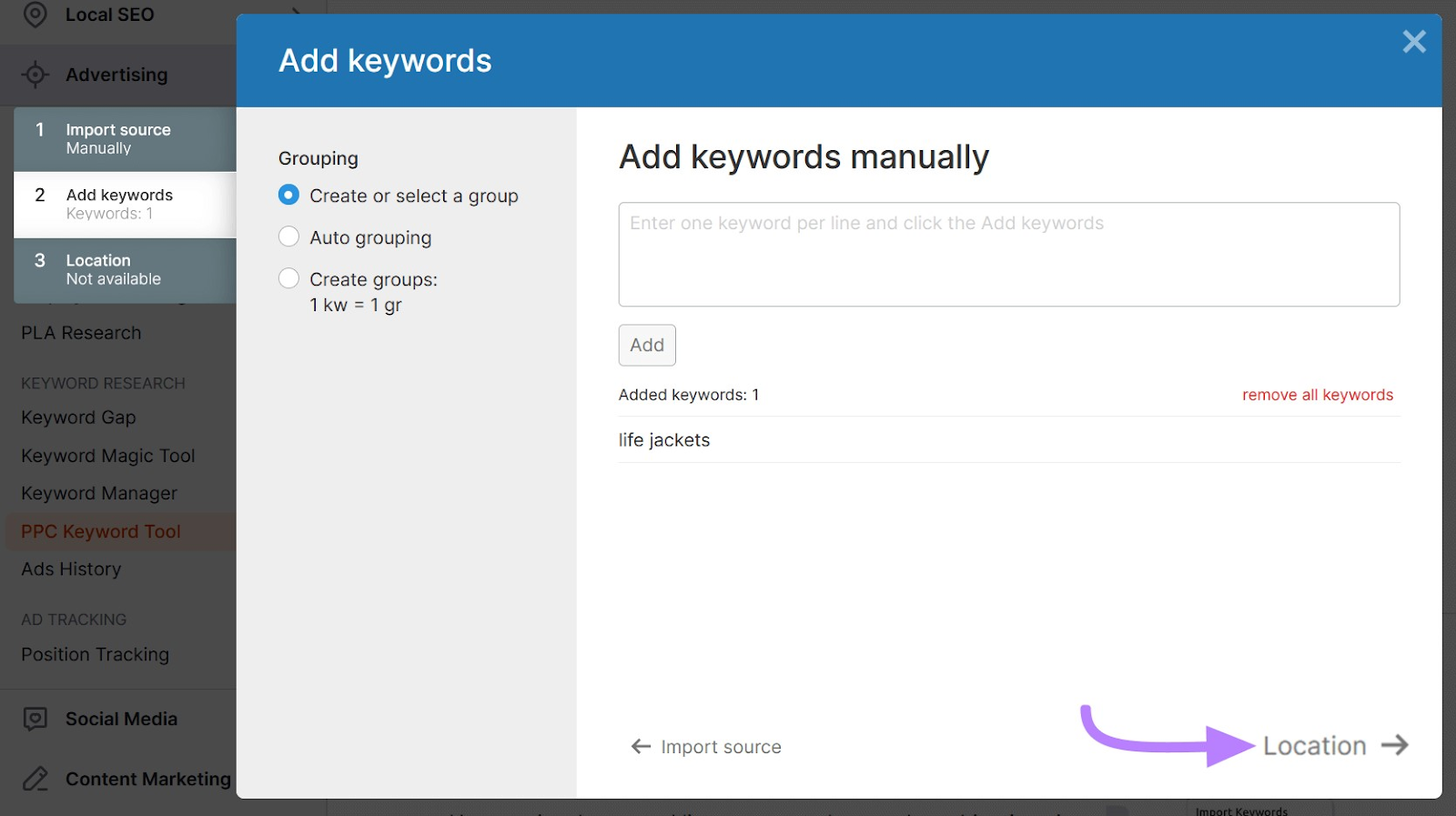Expand Local SEO sidebar section

click(109, 15)
